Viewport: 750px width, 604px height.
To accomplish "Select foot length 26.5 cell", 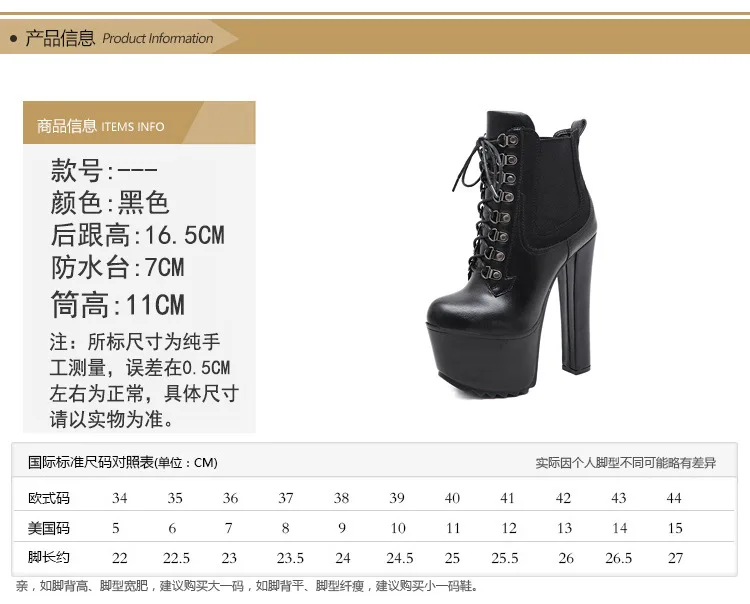I will point(618,558).
